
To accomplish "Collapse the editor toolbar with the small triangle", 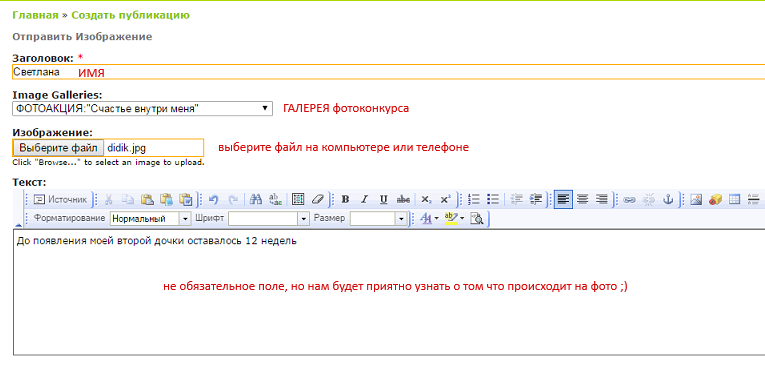I will (19, 225).
